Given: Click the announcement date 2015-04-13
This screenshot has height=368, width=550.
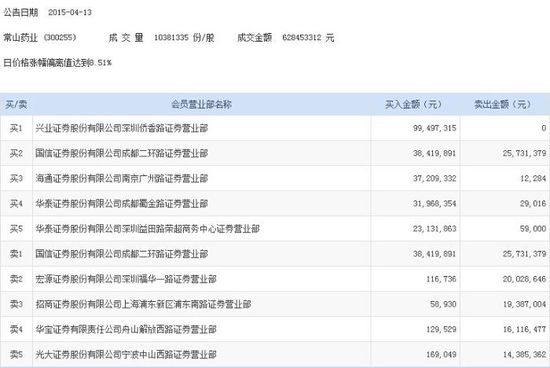Looking at the screenshot, I should (70, 12).
